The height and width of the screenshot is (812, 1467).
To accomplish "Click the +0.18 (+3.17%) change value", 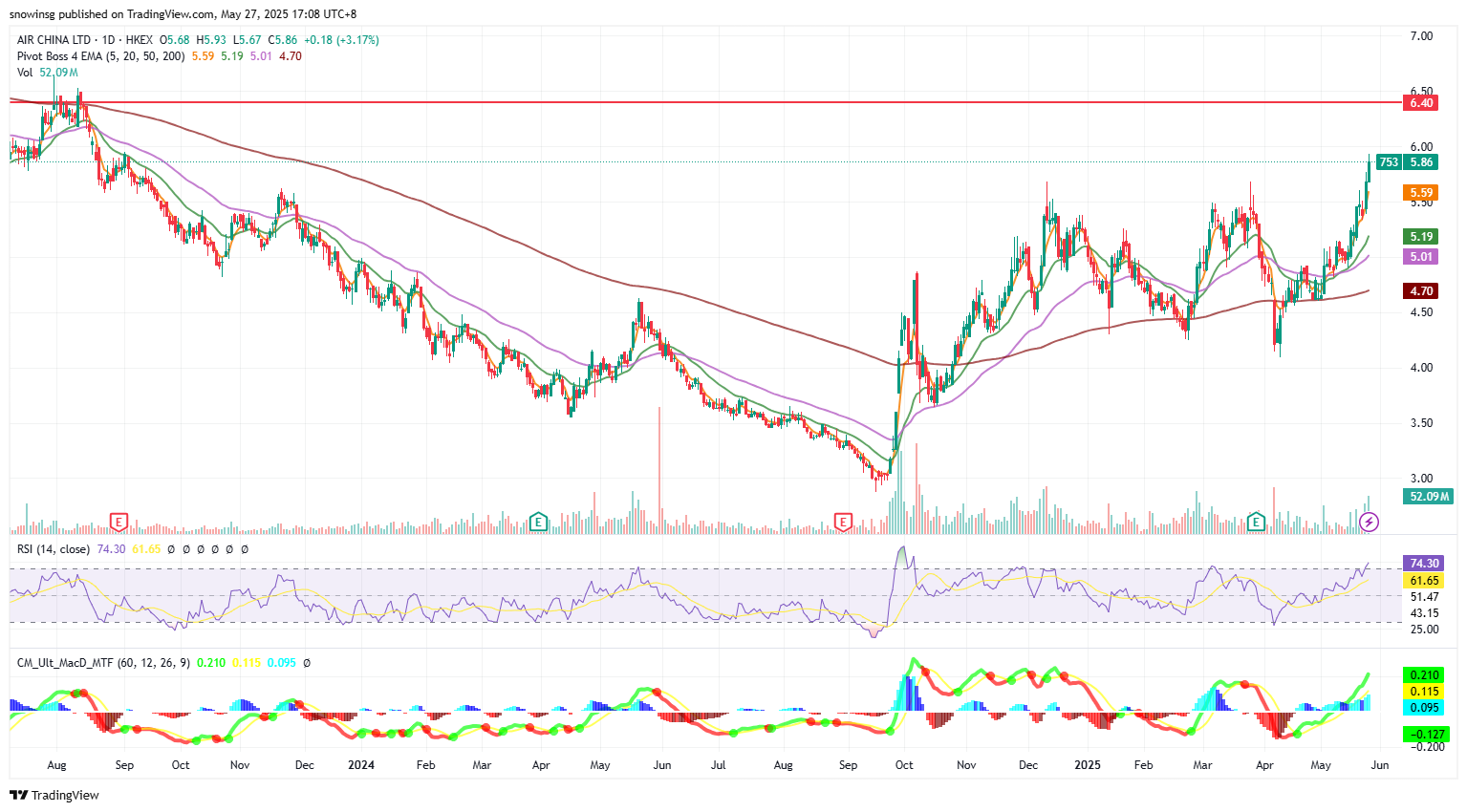I will click(341, 40).
